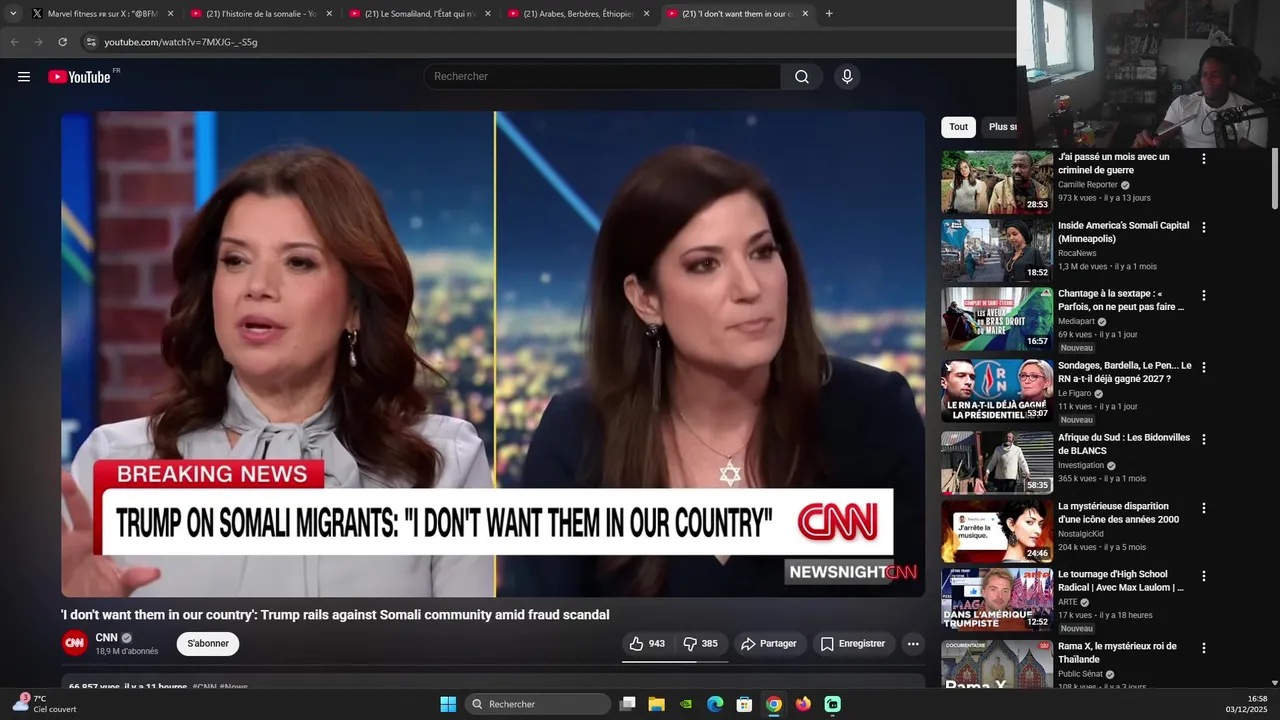The height and width of the screenshot is (720, 1280).
Task: Open the CNN channel name link
Action: click(106, 638)
